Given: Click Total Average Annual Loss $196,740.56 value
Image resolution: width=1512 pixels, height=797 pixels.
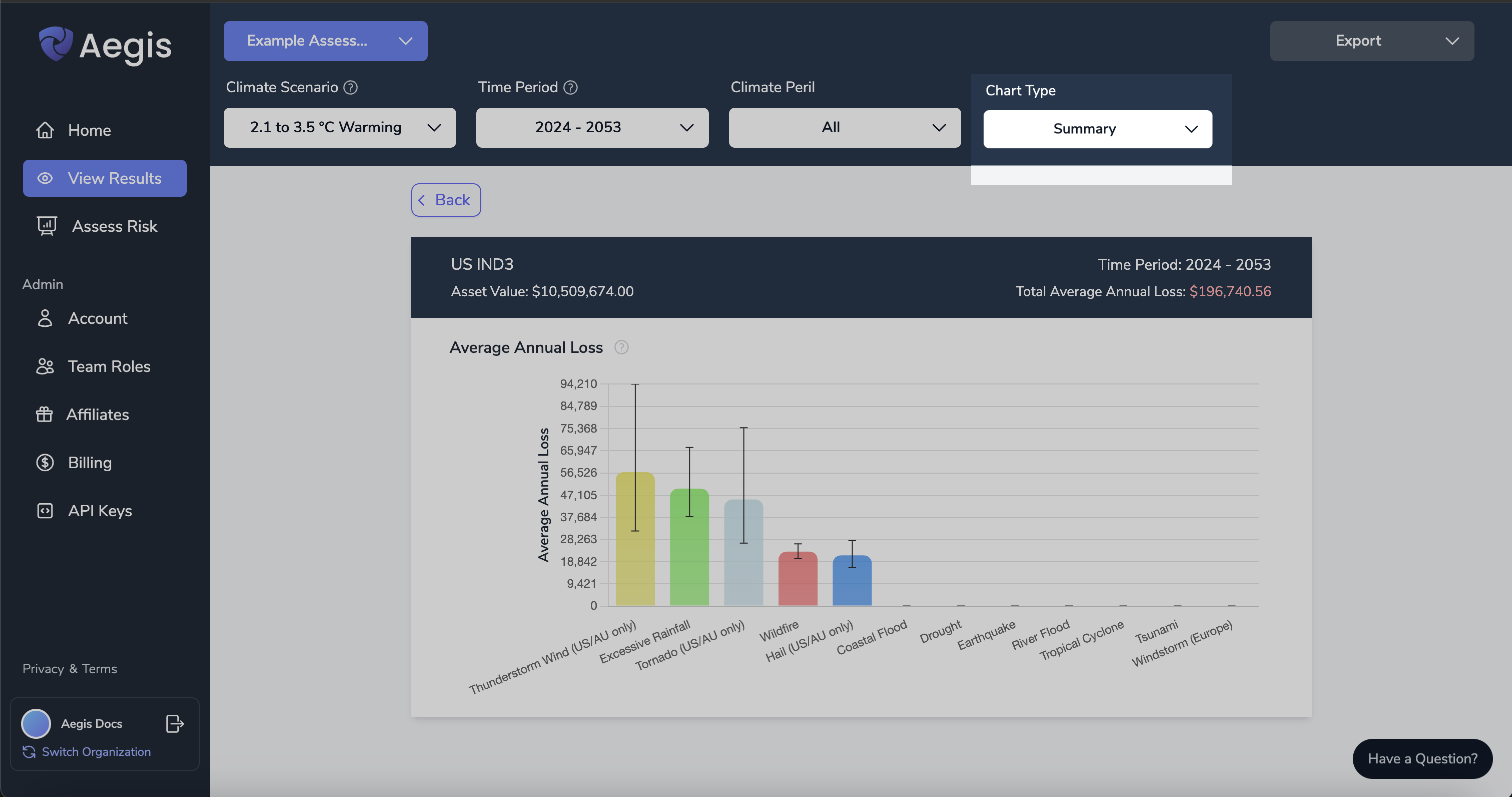Looking at the screenshot, I should tap(1230, 292).
